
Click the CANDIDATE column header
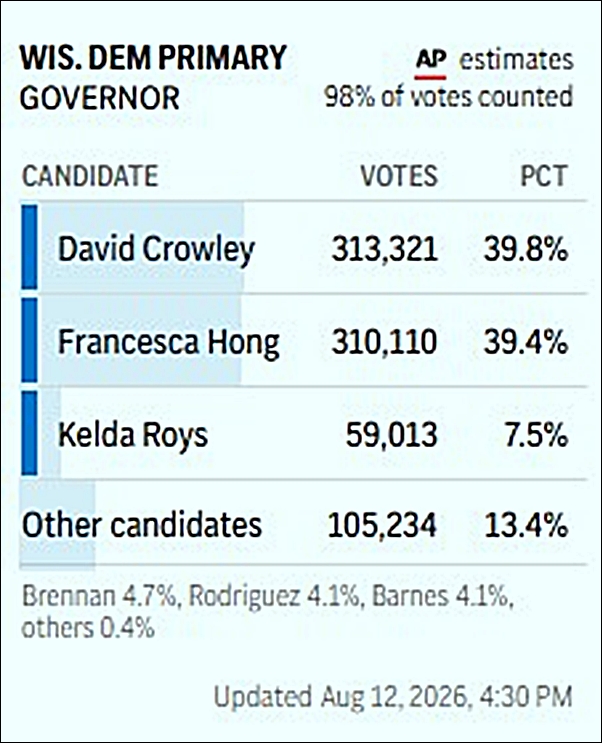90,176
